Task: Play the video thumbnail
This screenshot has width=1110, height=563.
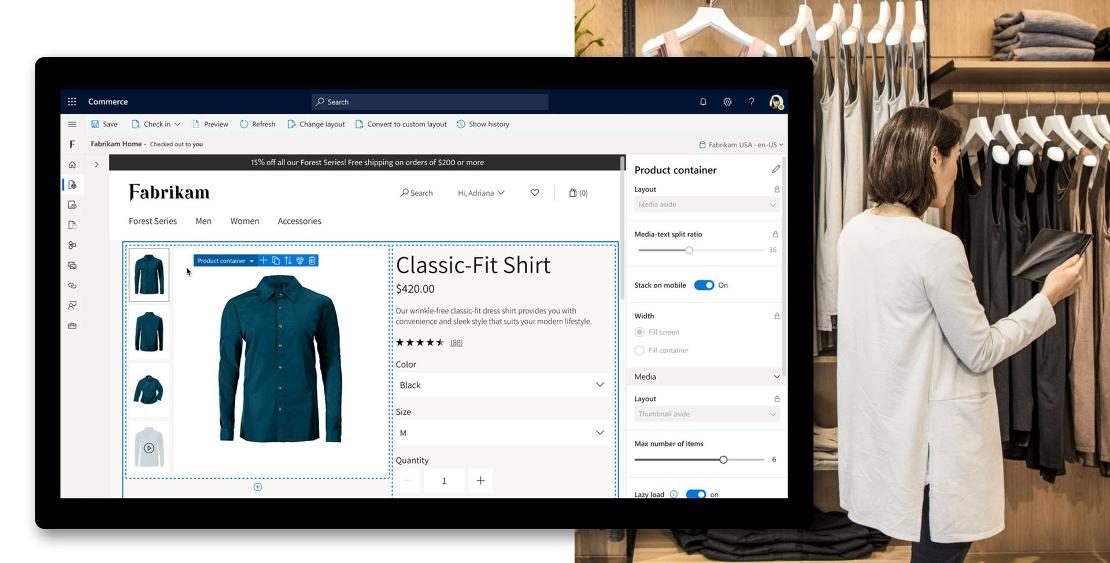Action: coord(149,448)
